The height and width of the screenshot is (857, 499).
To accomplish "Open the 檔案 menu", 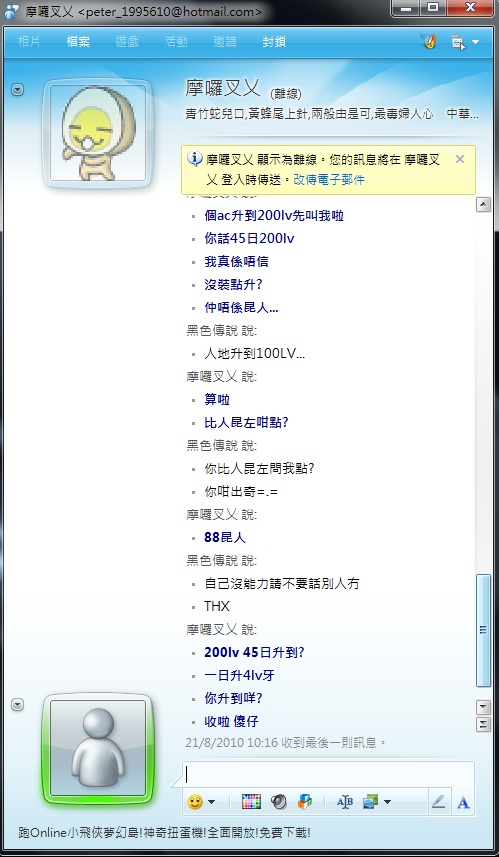I will click(x=78, y=42).
